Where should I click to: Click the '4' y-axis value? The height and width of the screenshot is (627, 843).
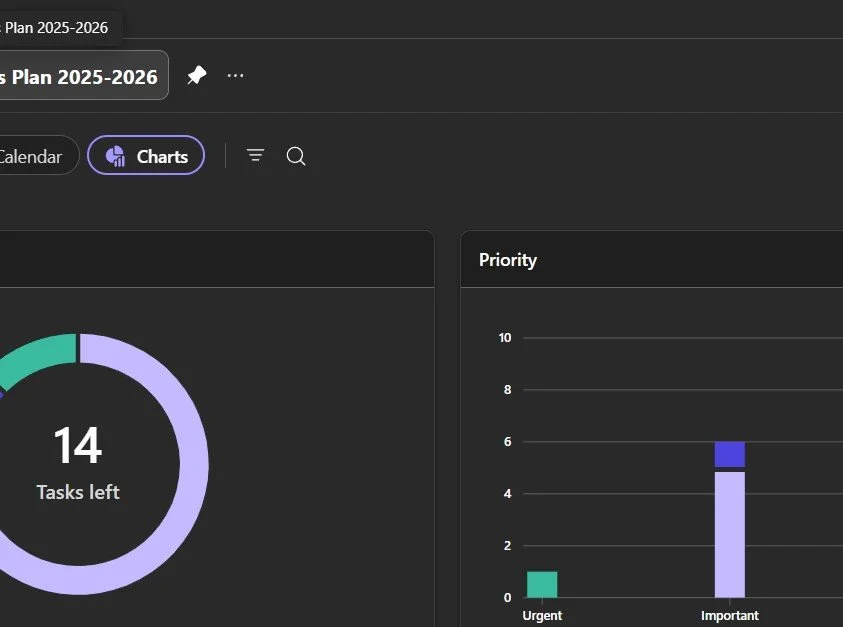click(x=508, y=494)
